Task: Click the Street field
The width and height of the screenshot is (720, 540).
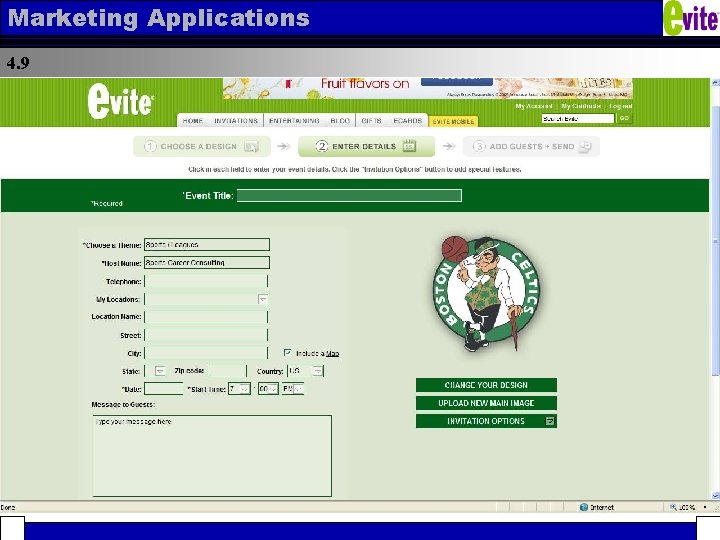Action: 206,335
